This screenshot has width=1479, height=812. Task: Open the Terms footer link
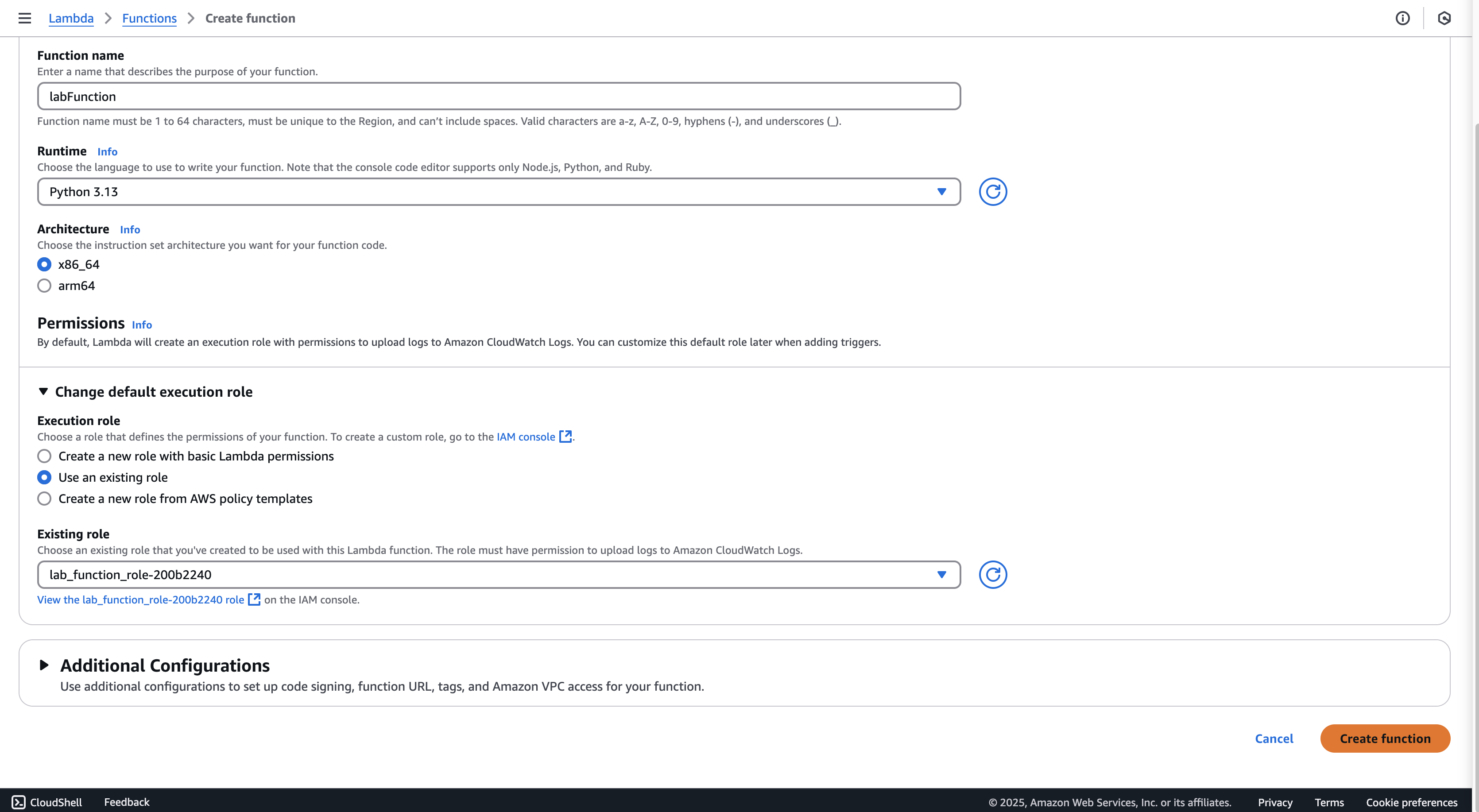(x=1329, y=802)
